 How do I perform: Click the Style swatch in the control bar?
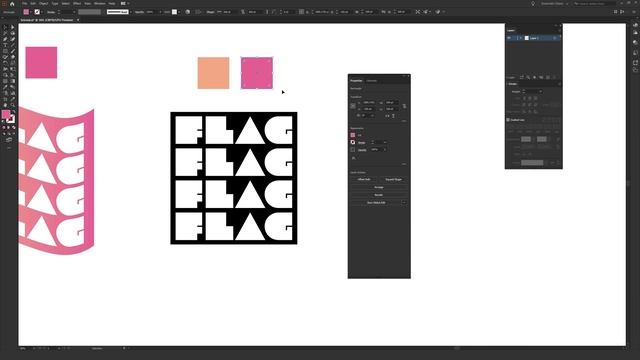pos(174,12)
